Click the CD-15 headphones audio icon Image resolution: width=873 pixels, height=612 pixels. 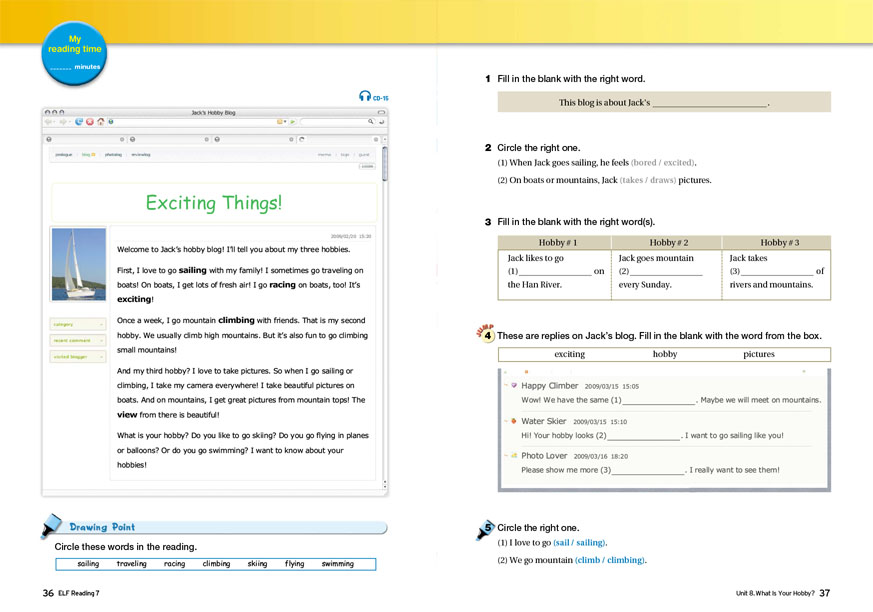[x=364, y=97]
